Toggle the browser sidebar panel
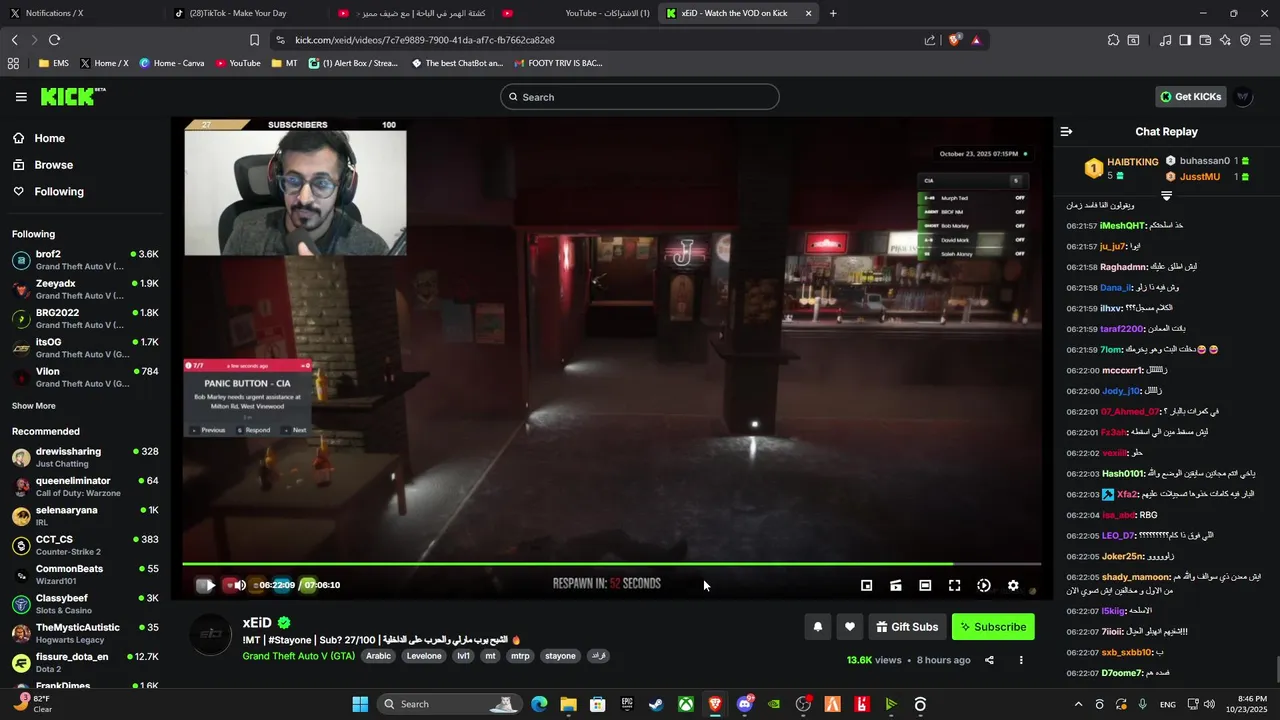This screenshot has height=720, width=1280. 1185,40
